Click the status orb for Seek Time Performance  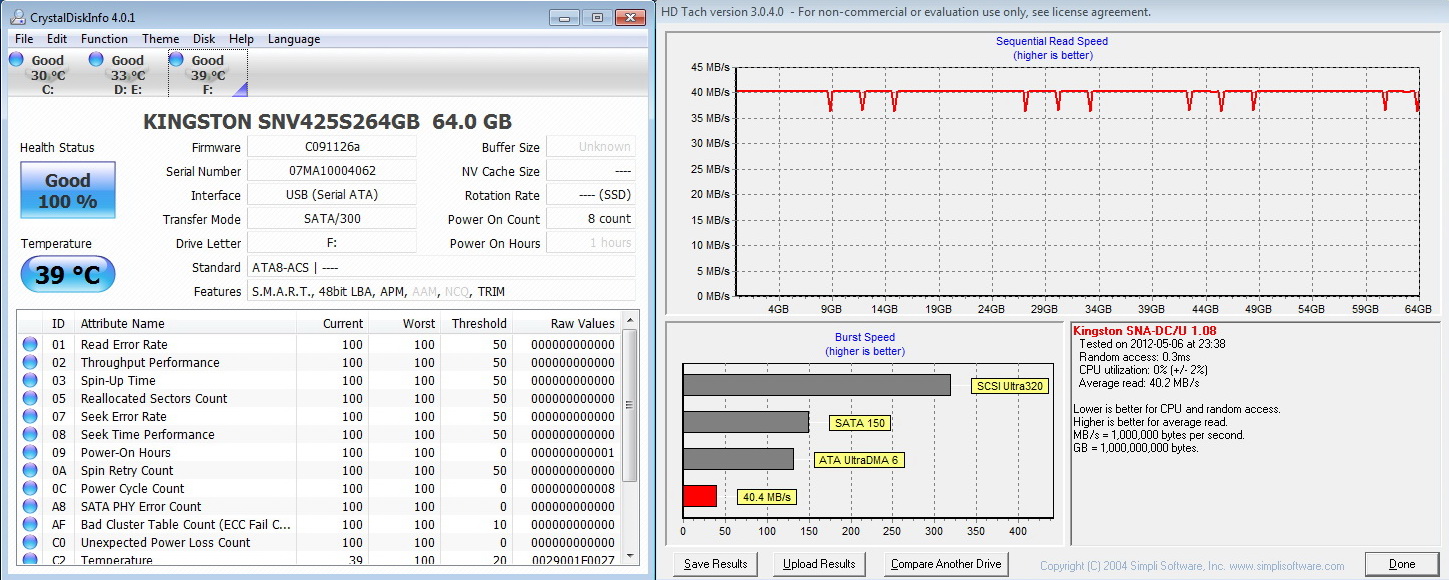30,435
